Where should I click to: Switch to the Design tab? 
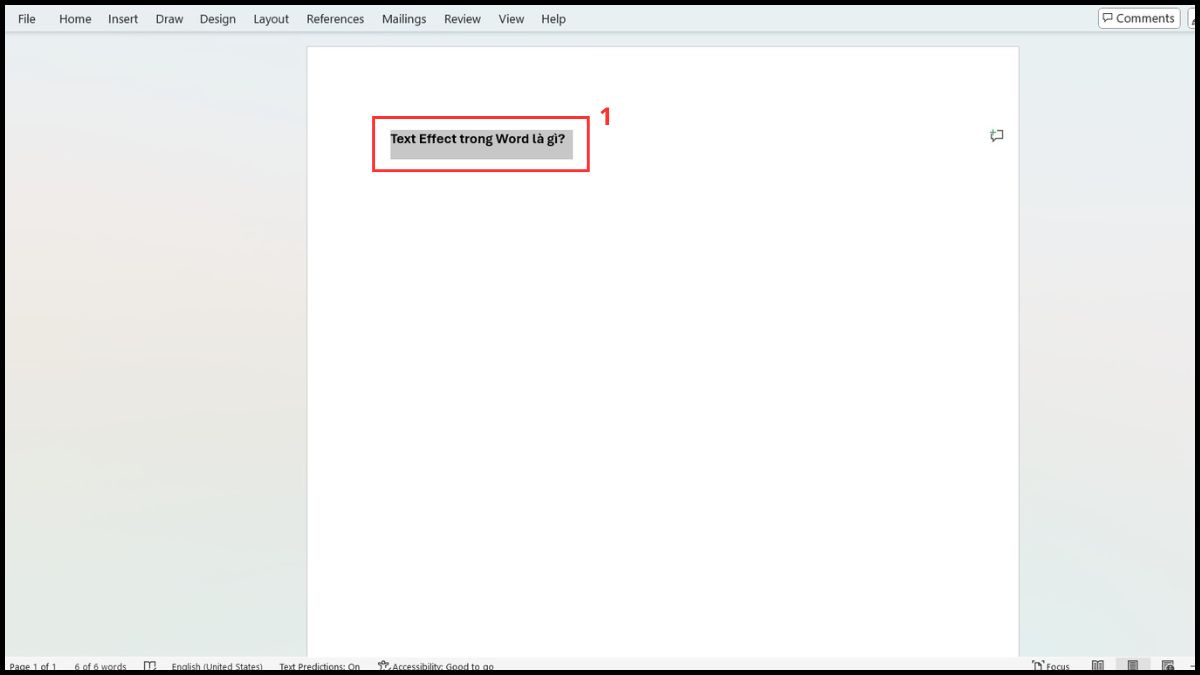[x=217, y=19]
